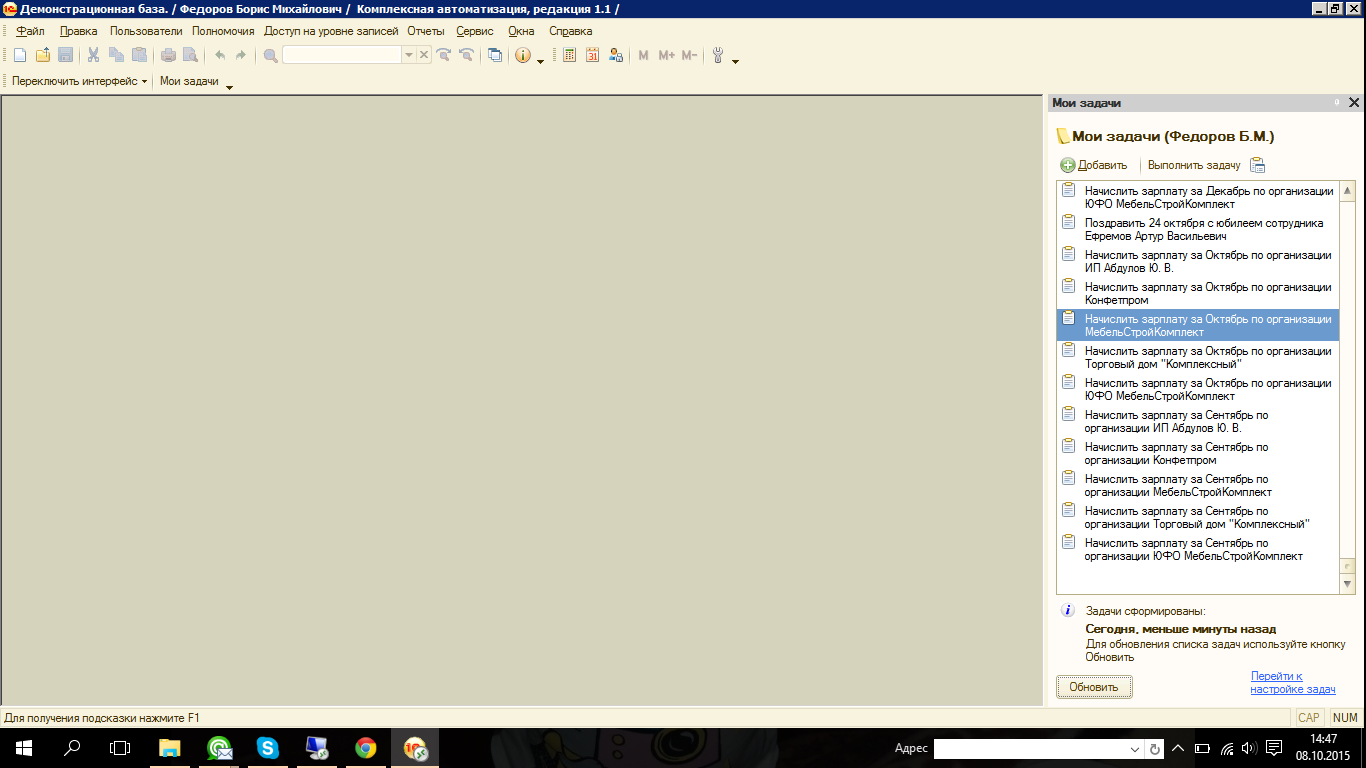Screen dimensions: 1366x768
Task: Expand the Переключить интерфейс dropdown
Action: [x=144, y=82]
